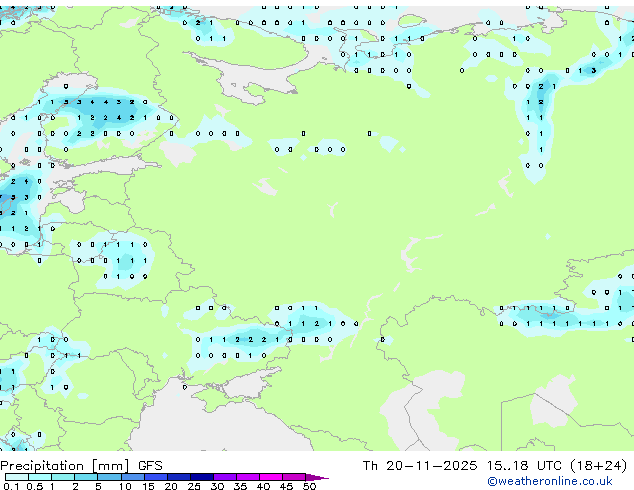Click the 1–2 mm legend color swatch
The width and height of the screenshot is (634, 490).
63,477
